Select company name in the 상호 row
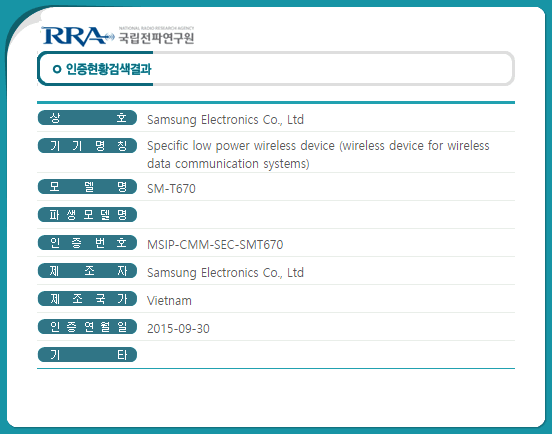 point(225,120)
